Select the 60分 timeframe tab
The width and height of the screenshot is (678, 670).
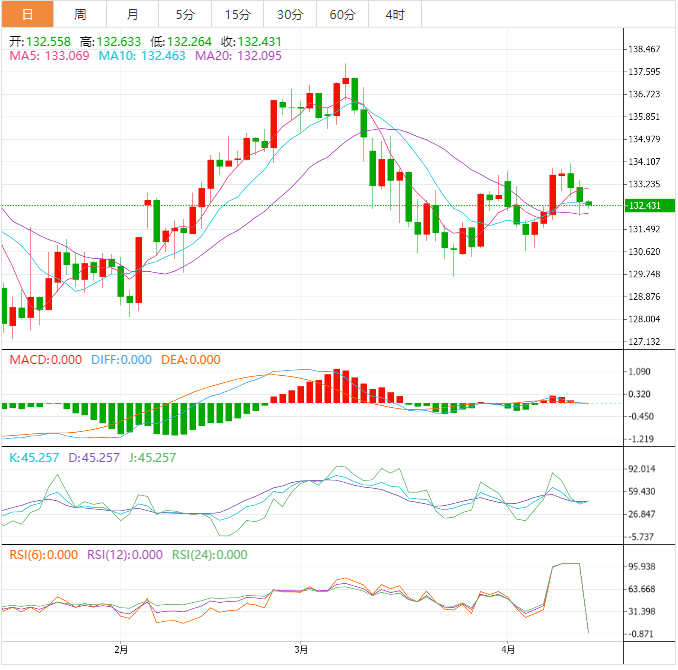(342, 14)
